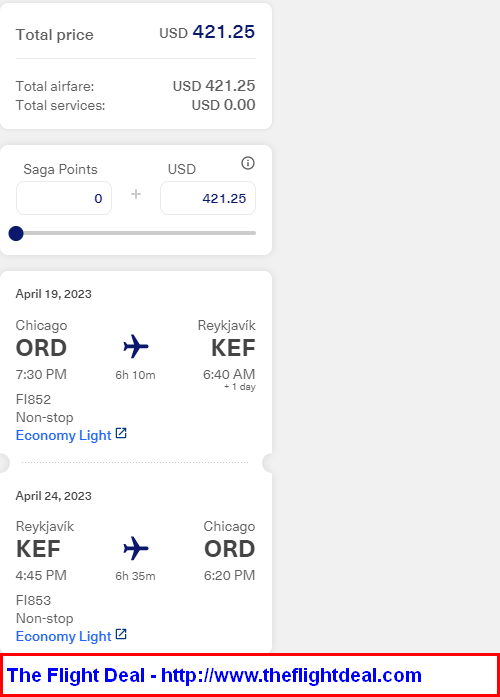The width and height of the screenshot is (500, 697).
Task: Click the Saga Points input field
Action: [64, 198]
